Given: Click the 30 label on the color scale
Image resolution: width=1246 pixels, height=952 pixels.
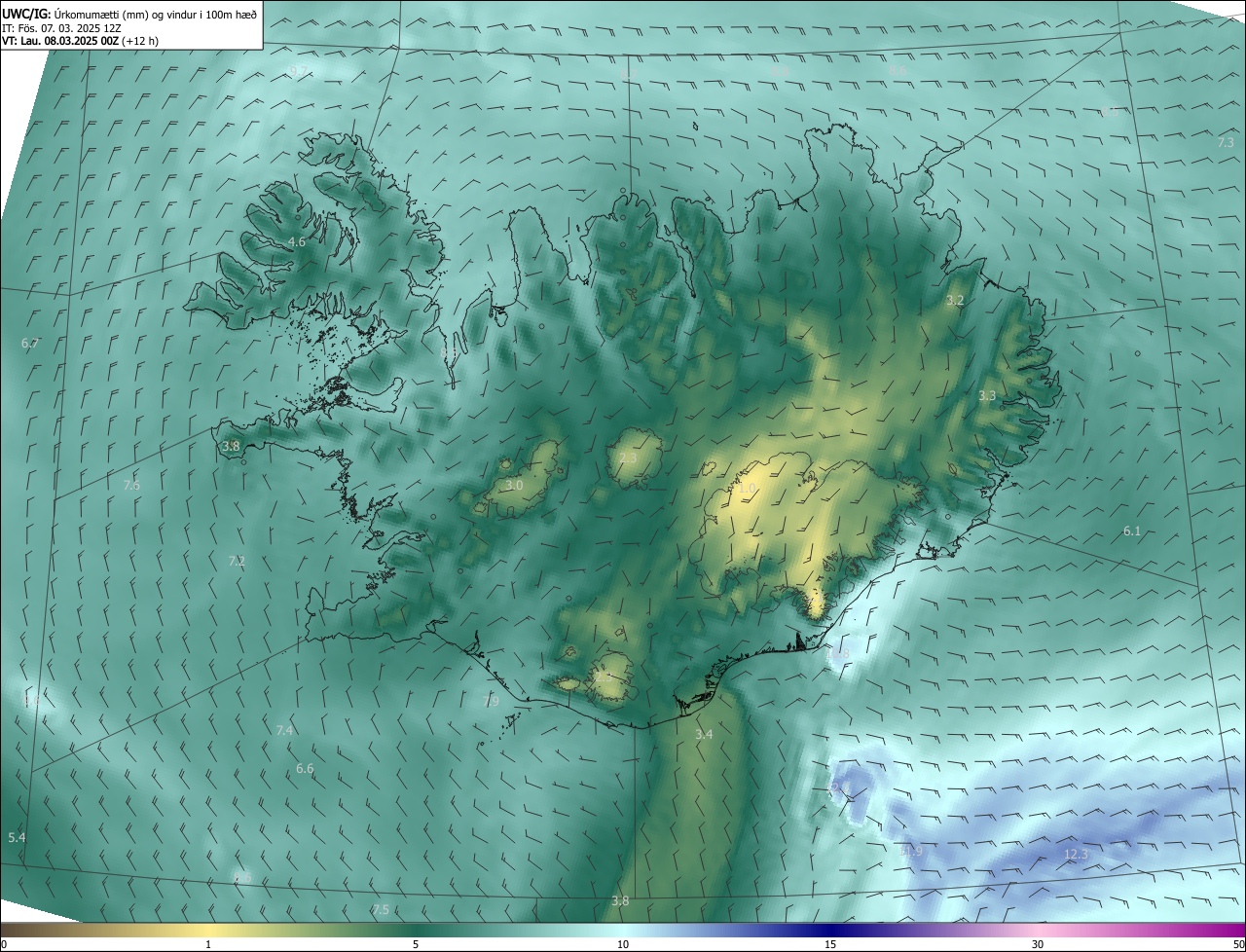Looking at the screenshot, I should pos(1038,944).
